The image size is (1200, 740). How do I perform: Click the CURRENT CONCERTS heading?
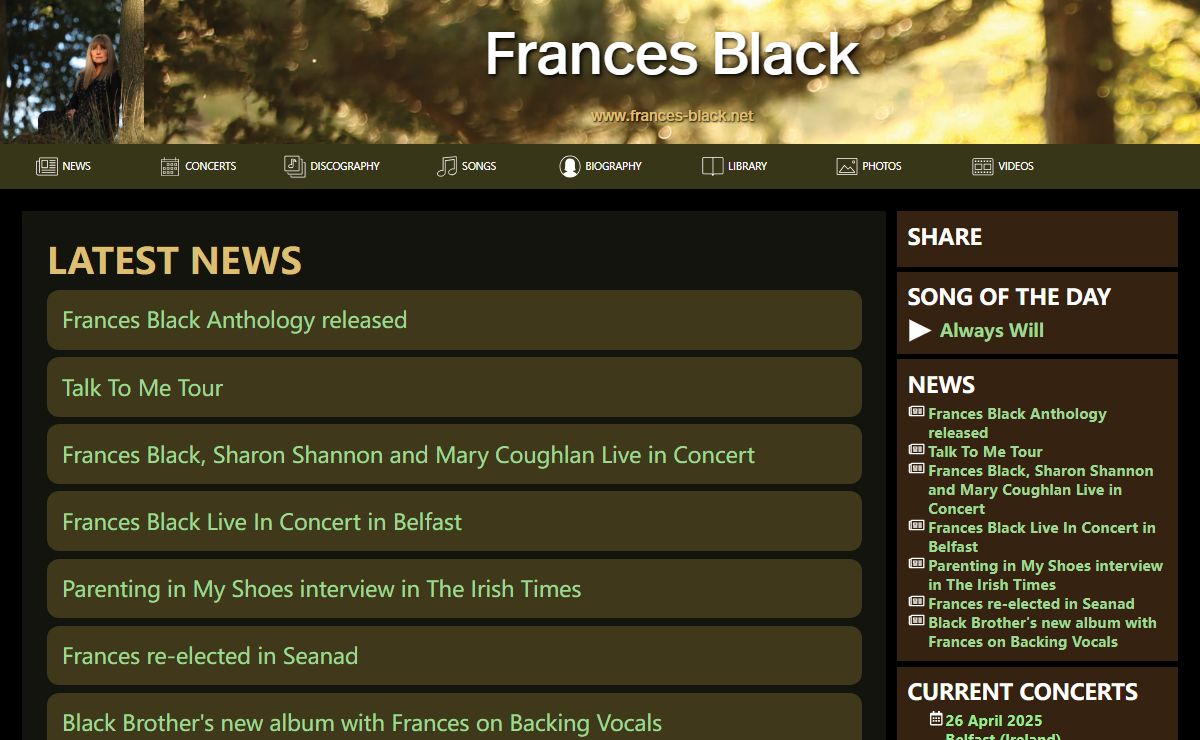(1022, 692)
